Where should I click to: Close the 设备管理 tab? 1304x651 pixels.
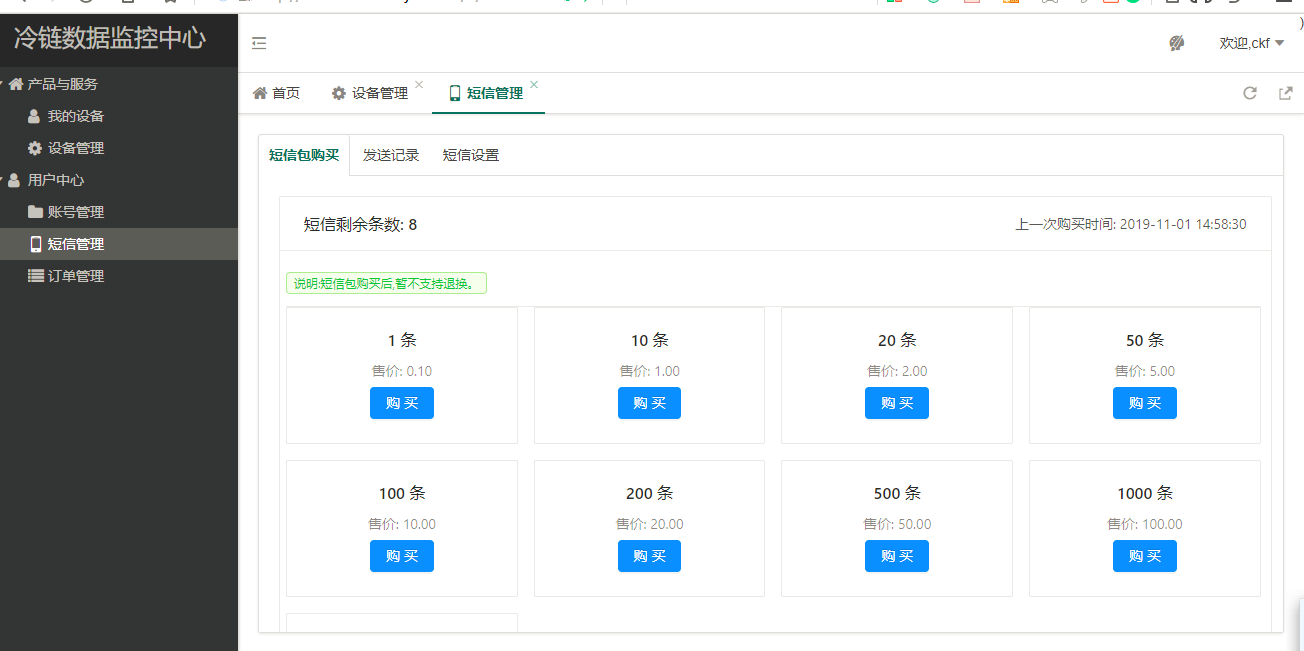[x=419, y=85]
